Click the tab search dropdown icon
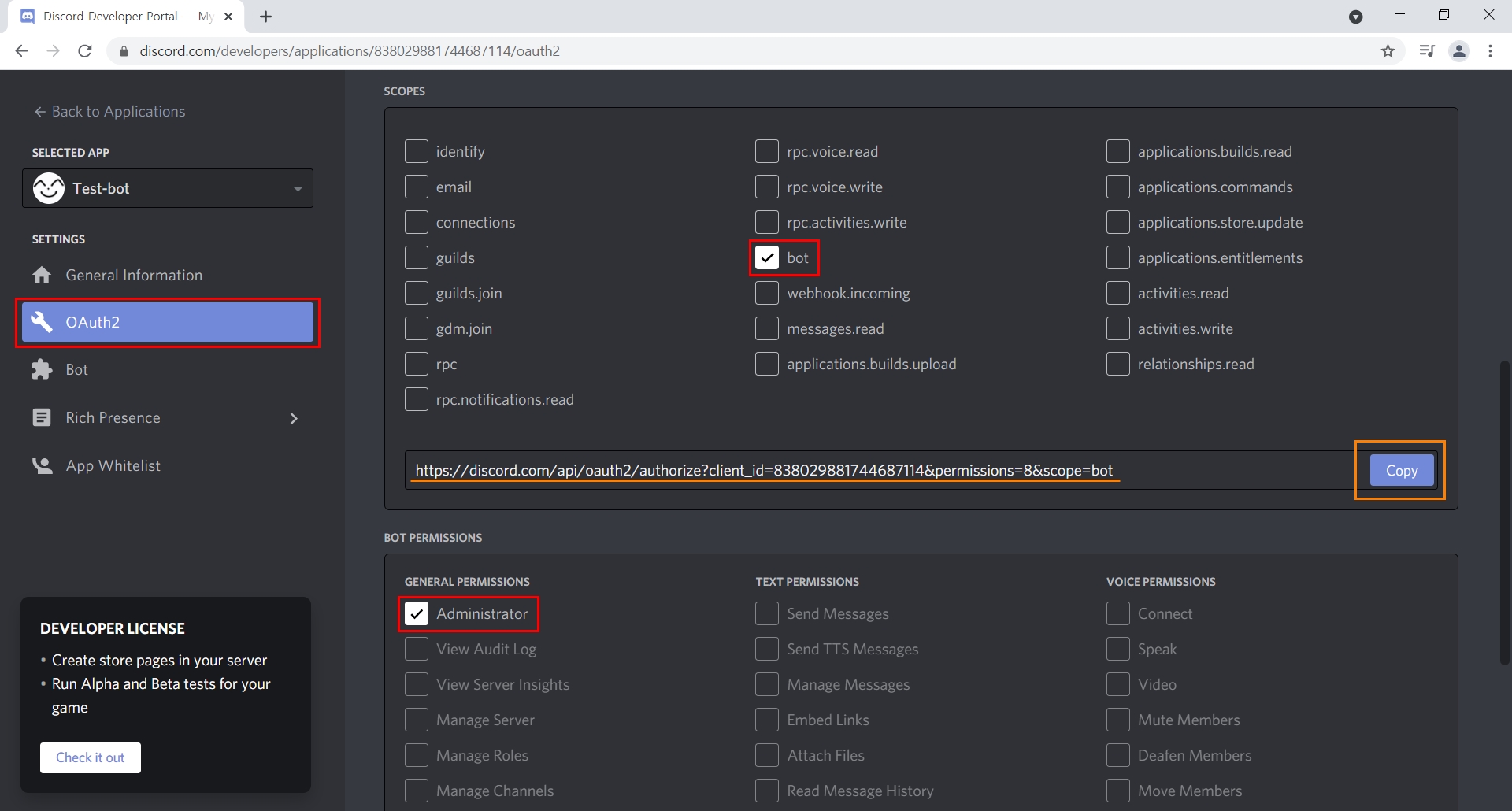 (x=1355, y=17)
